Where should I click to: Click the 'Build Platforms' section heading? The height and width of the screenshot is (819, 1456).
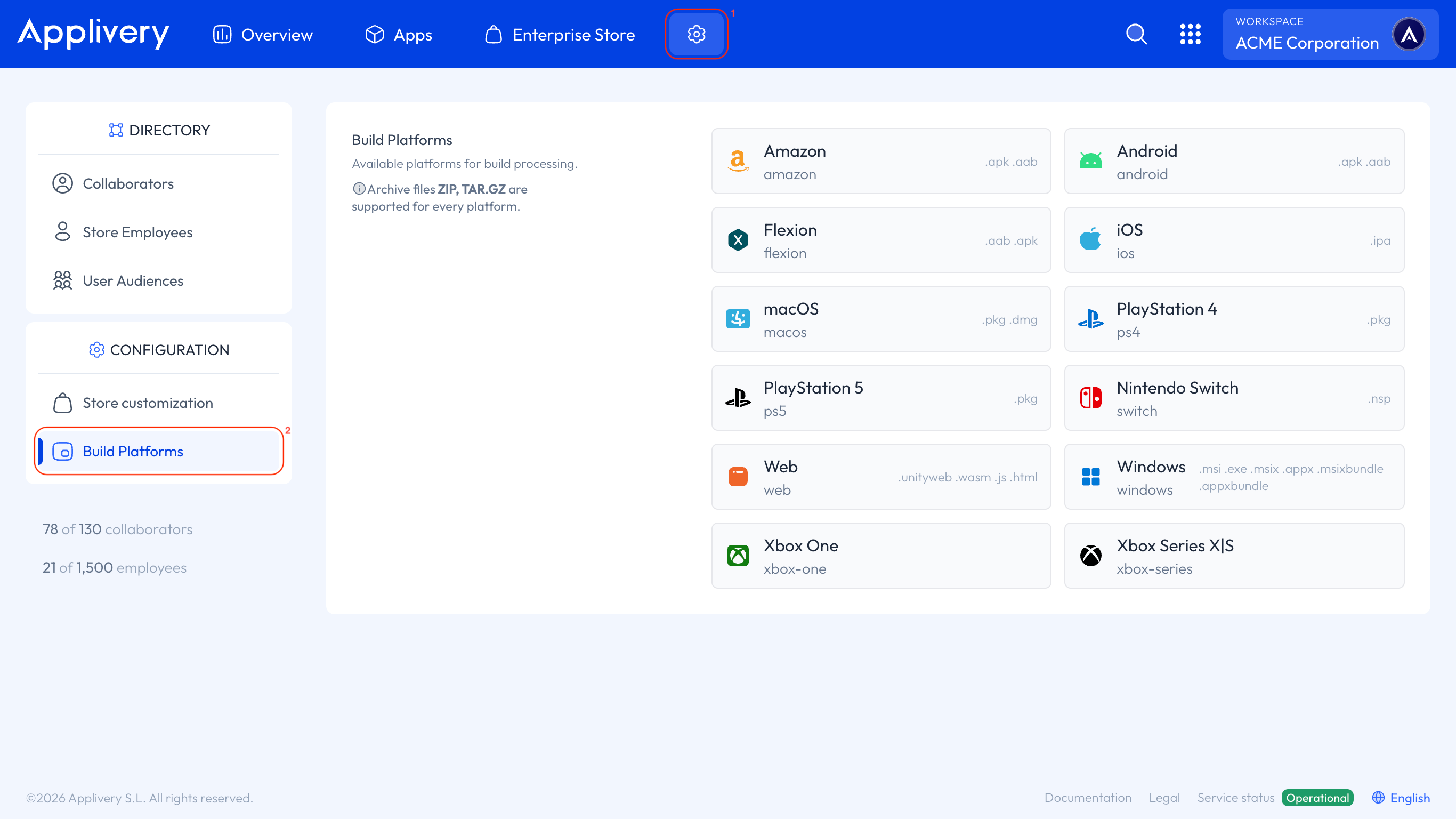(x=402, y=140)
